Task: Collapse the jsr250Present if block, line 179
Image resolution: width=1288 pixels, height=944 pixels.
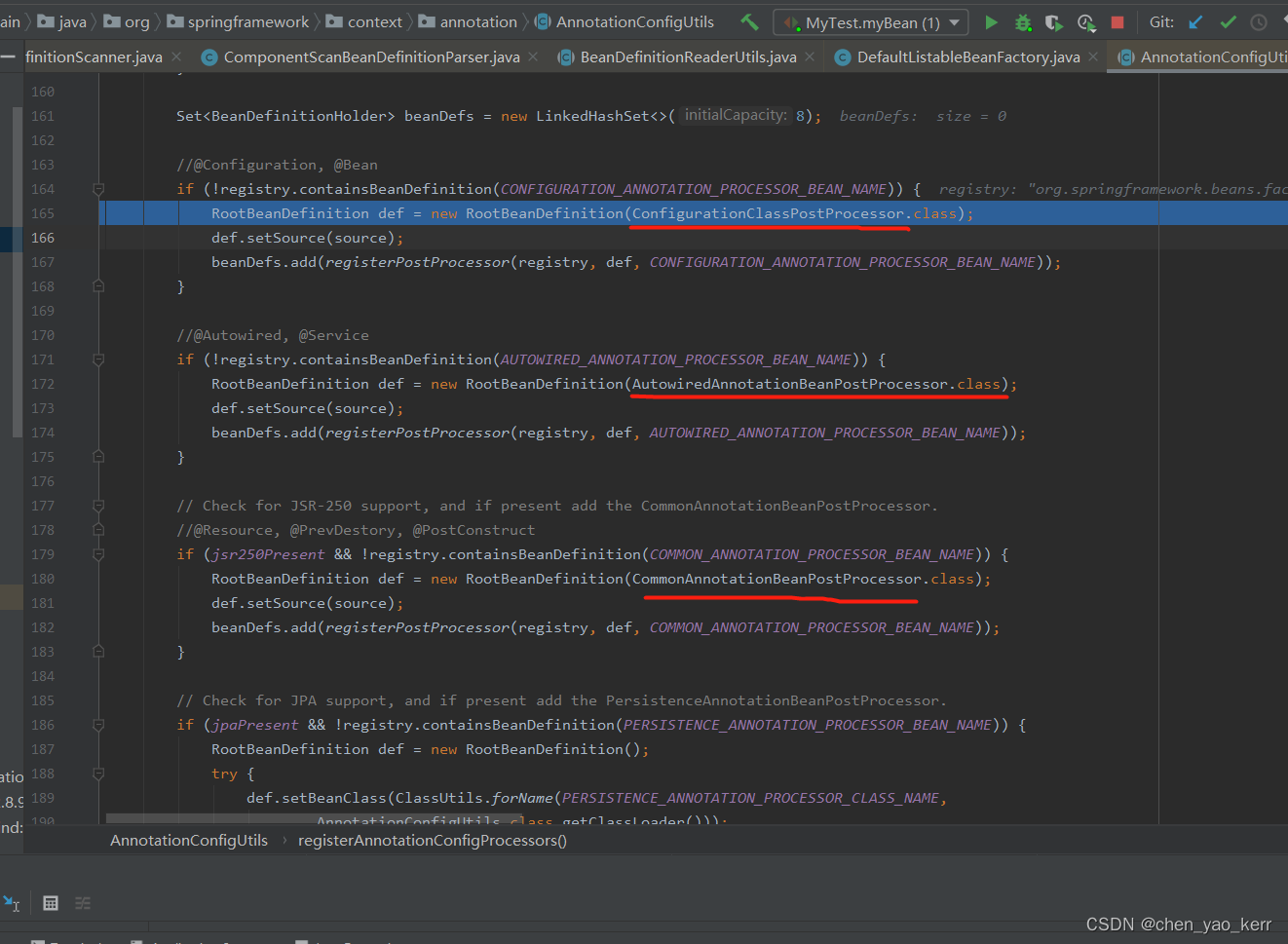Action: point(98,554)
